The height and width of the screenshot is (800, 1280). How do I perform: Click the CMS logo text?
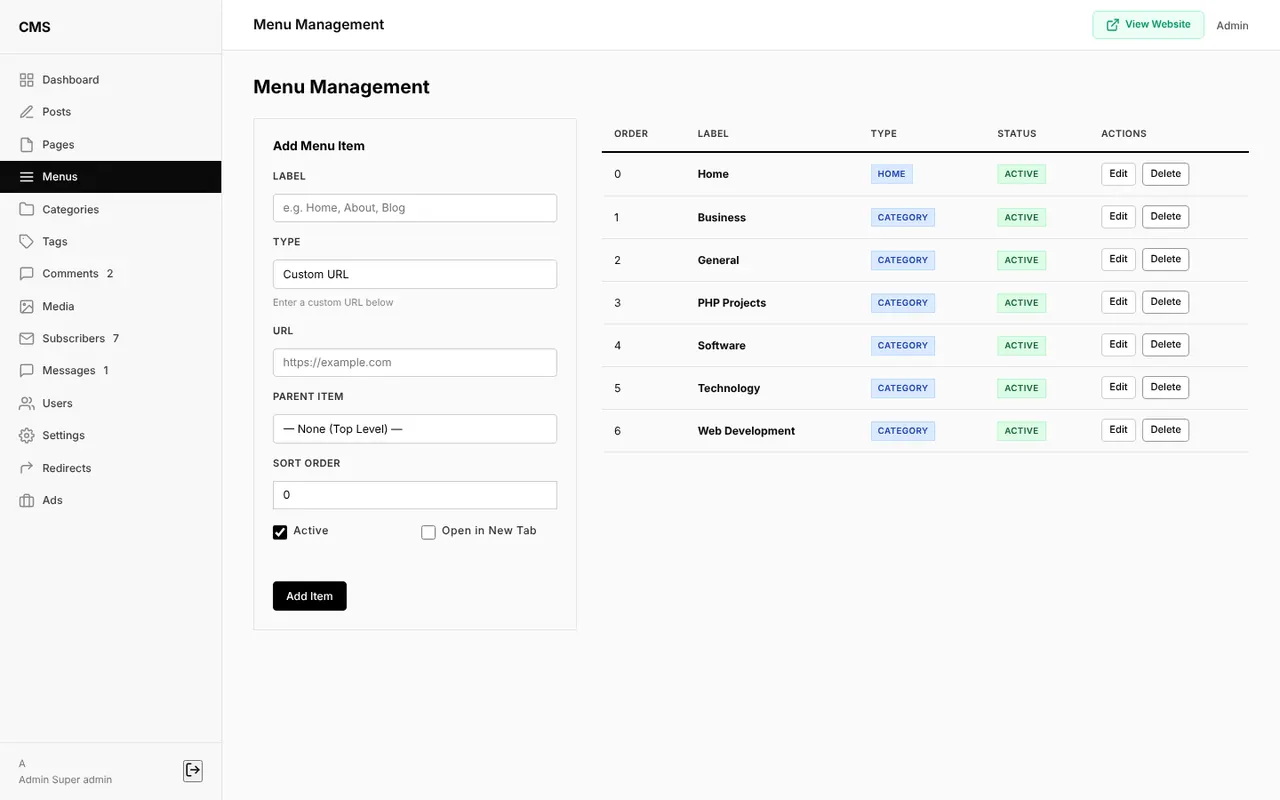pos(34,27)
